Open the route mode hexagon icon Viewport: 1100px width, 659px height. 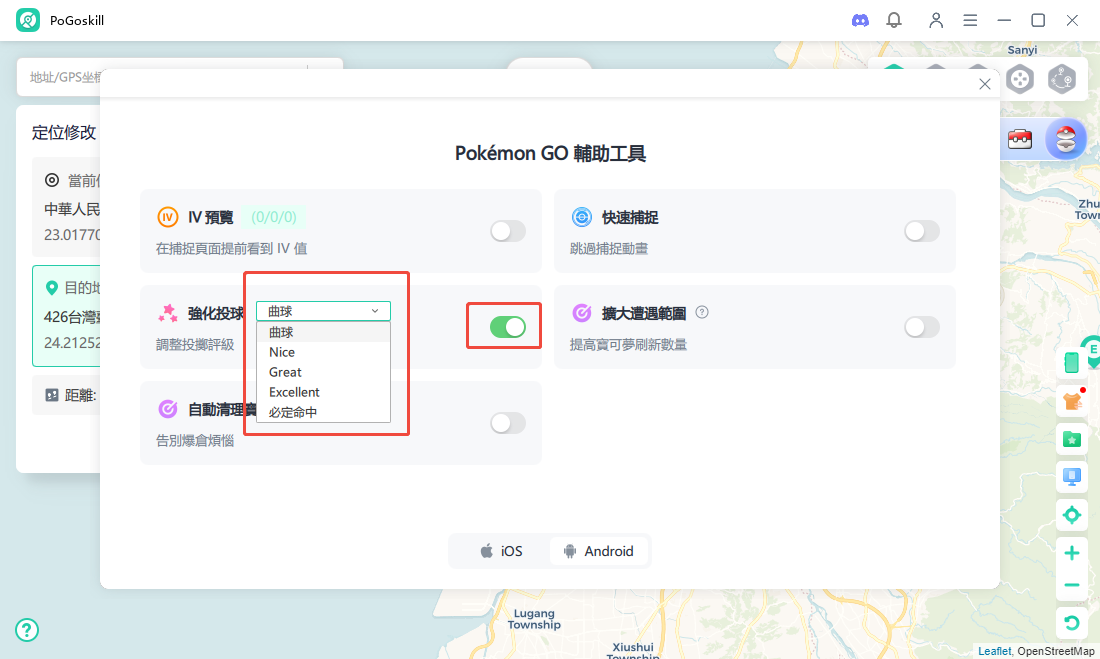pos(1062,79)
